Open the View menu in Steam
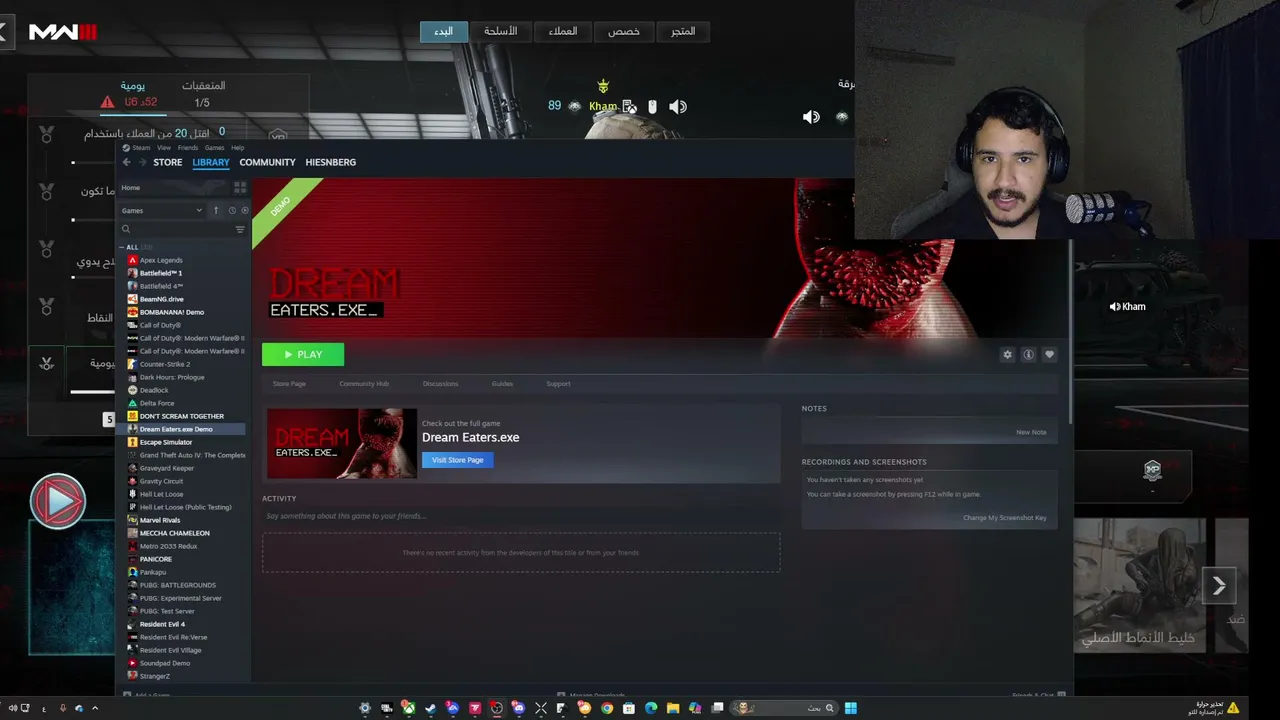This screenshot has width=1280, height=720. 164,148
